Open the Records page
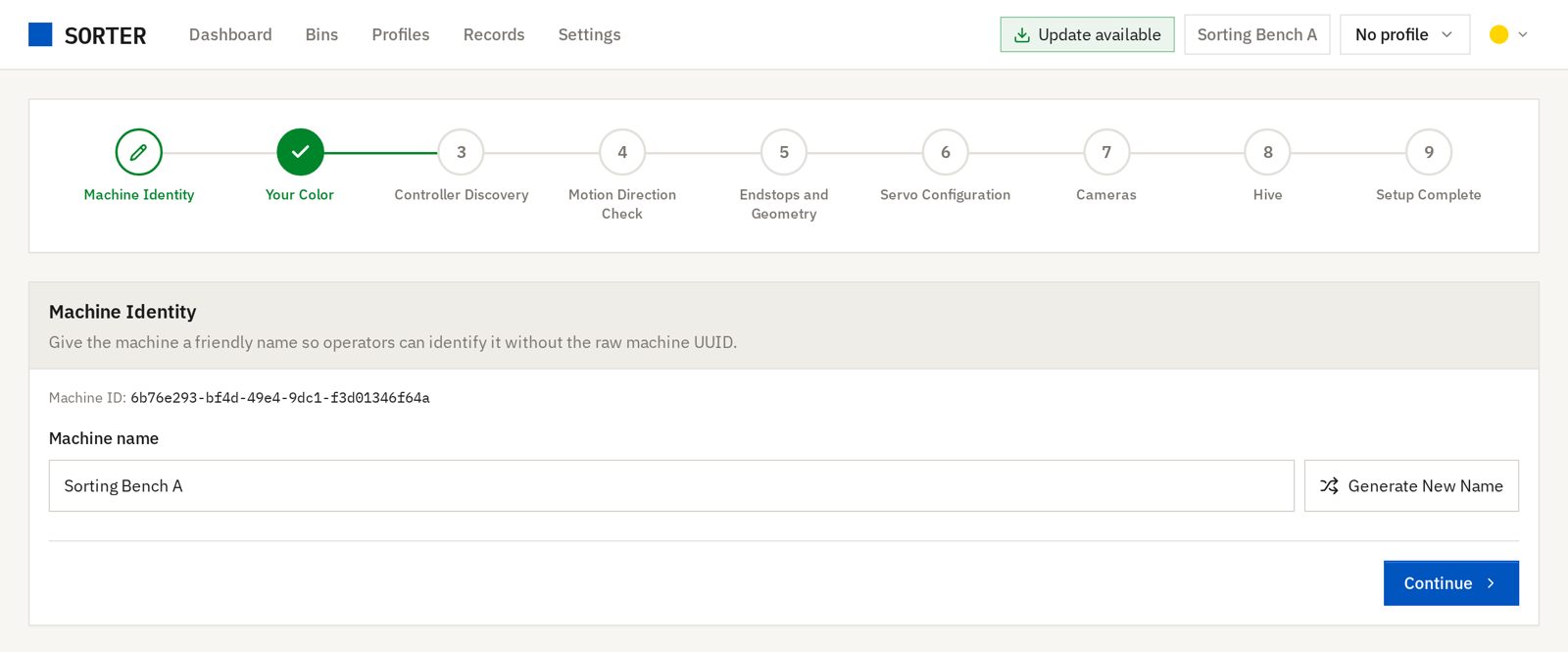The width and height of the screenshot is (1568, 652). [x=494, y=34]
